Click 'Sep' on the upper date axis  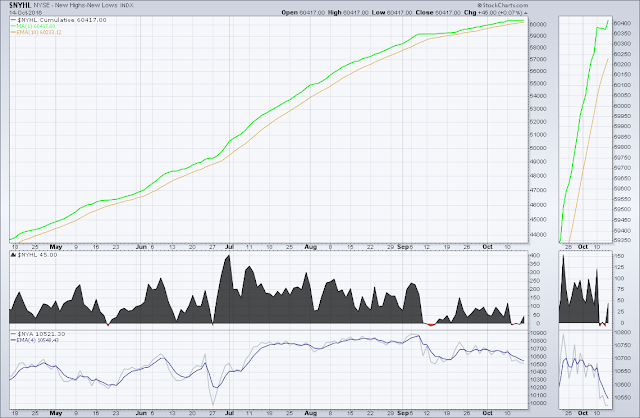[x=403, y=247]
